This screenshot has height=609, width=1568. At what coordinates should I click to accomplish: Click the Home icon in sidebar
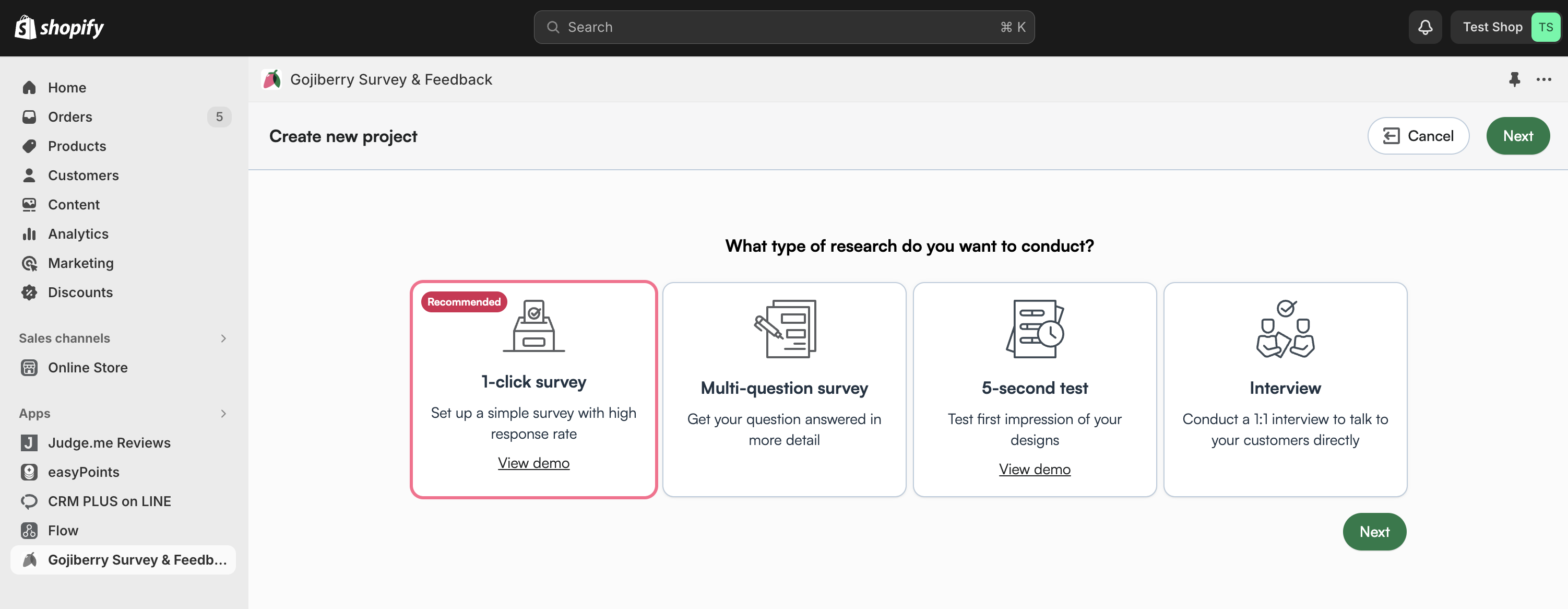coord(29,88)
